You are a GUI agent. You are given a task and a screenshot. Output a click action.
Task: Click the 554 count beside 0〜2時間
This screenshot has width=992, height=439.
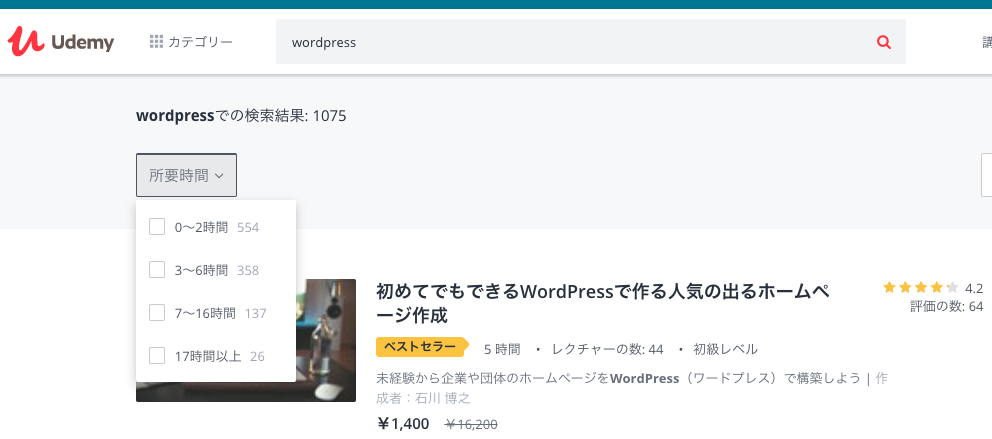click(248, 227)
